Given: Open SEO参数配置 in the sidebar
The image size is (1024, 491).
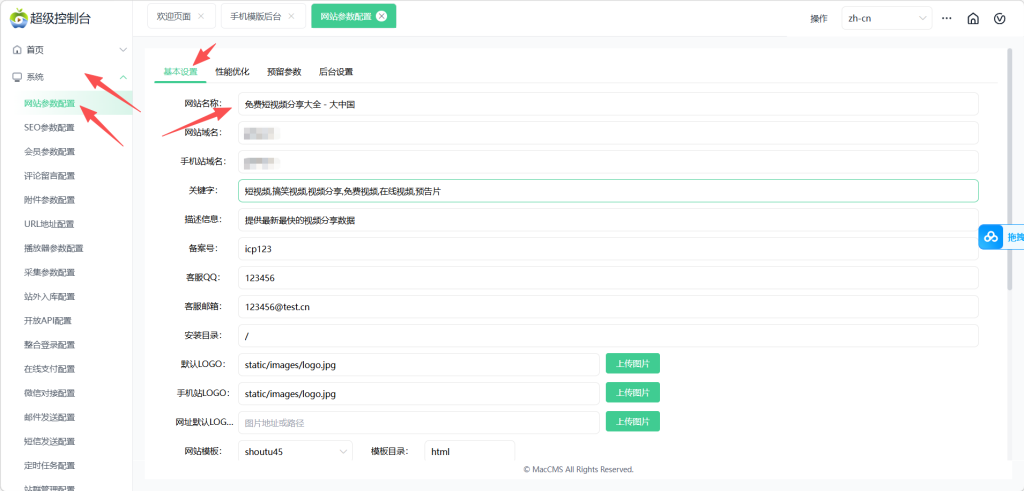Looking at the screenshot, I should (49, 128).
